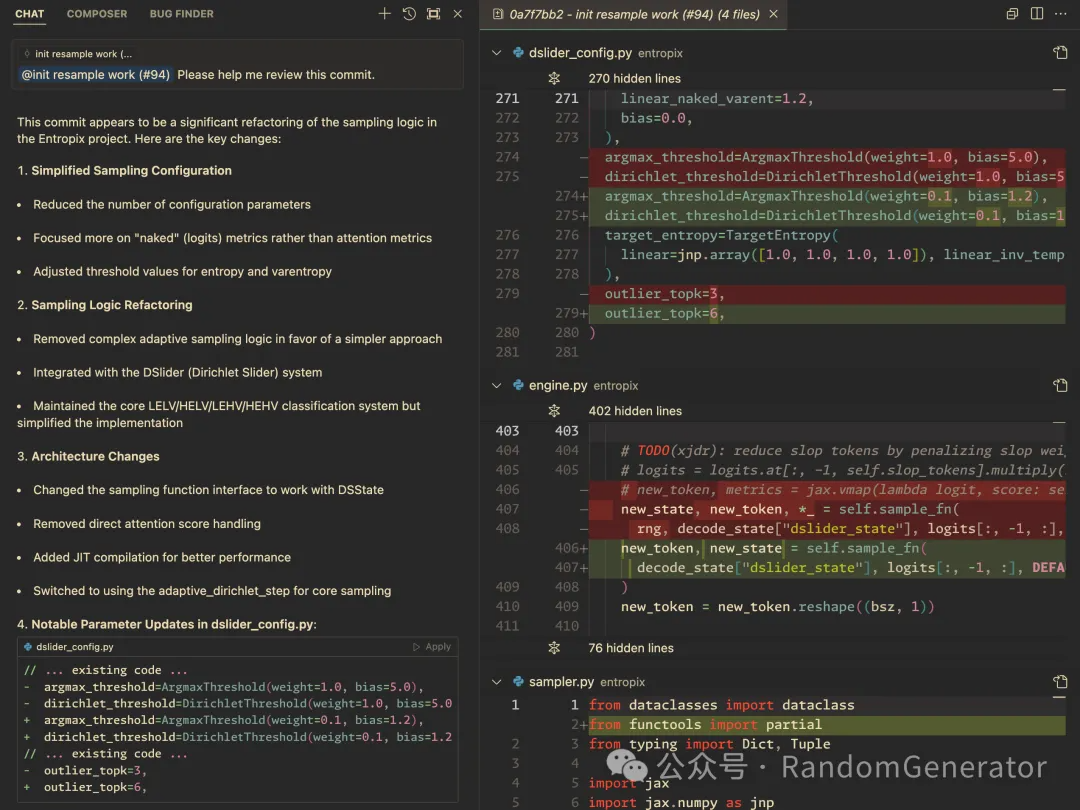
Task: Expand chat panel to fullscreen icon
Action: pos(433,14)
